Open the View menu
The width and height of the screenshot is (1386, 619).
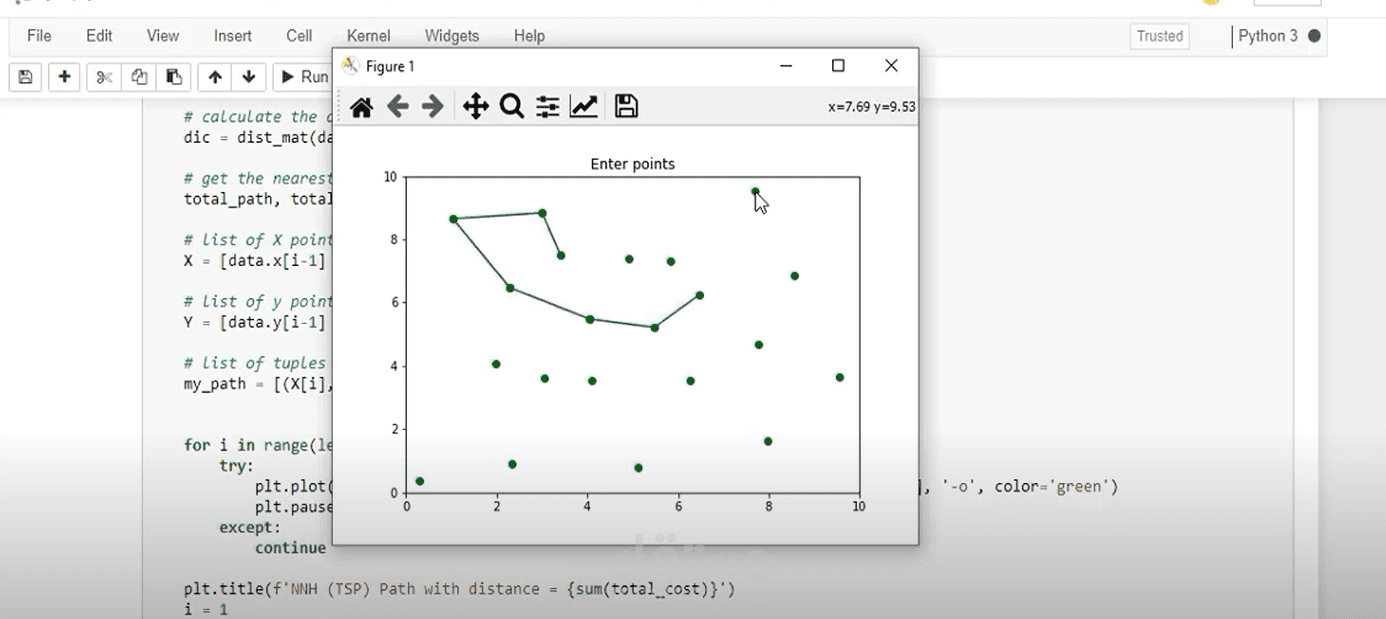163,36
